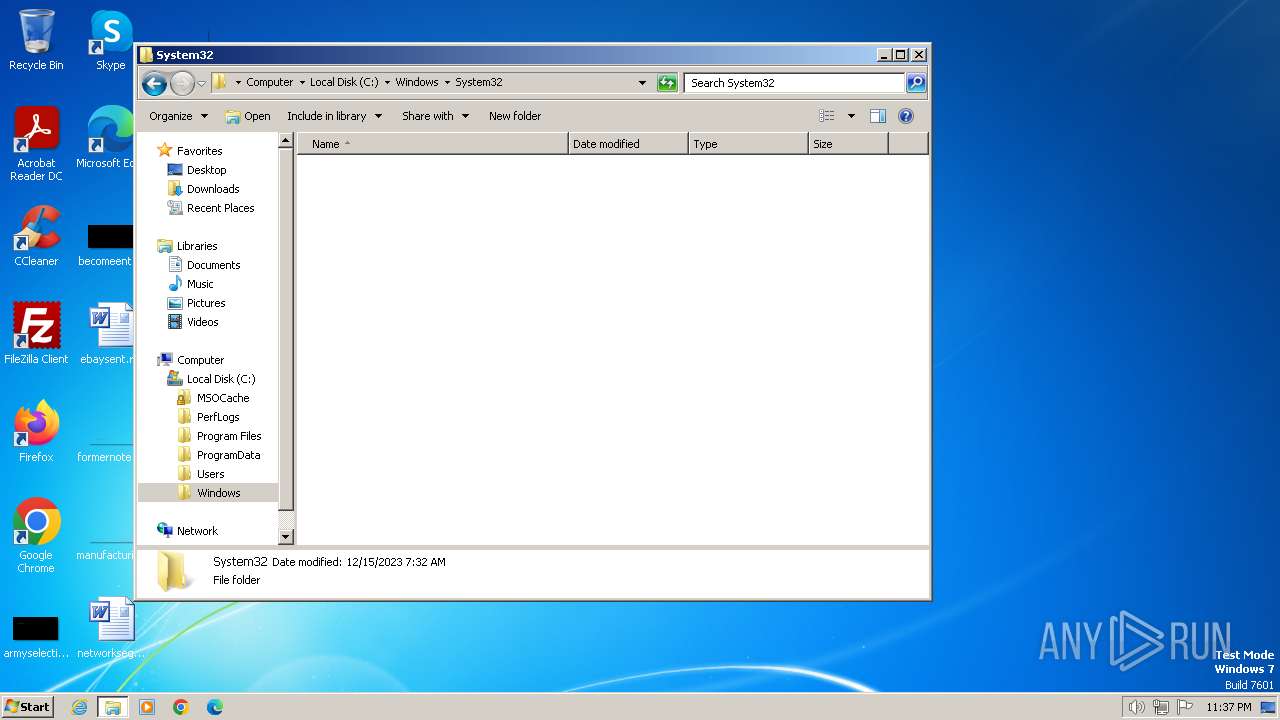Click the navigation pane scroll down arrow
Image resolution: width=1280 pixels, height=720 pixels.
[x=286, y=537]
